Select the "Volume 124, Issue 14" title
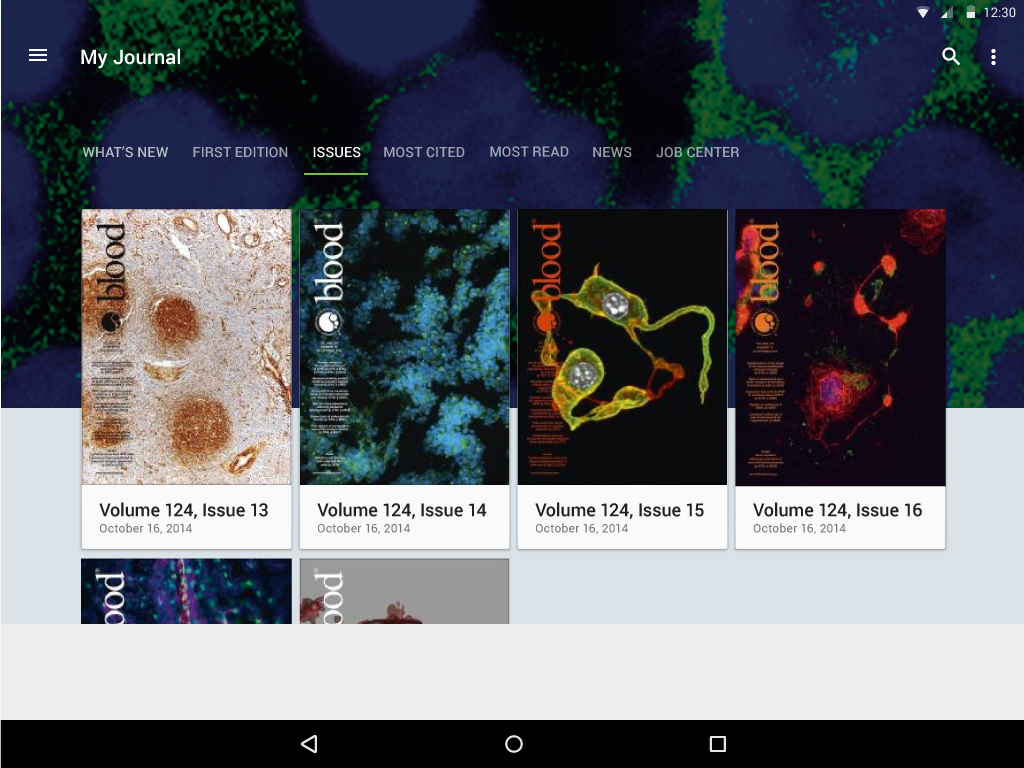The width and height of the screenshot is (1024, 768). [x=402, y=510]
